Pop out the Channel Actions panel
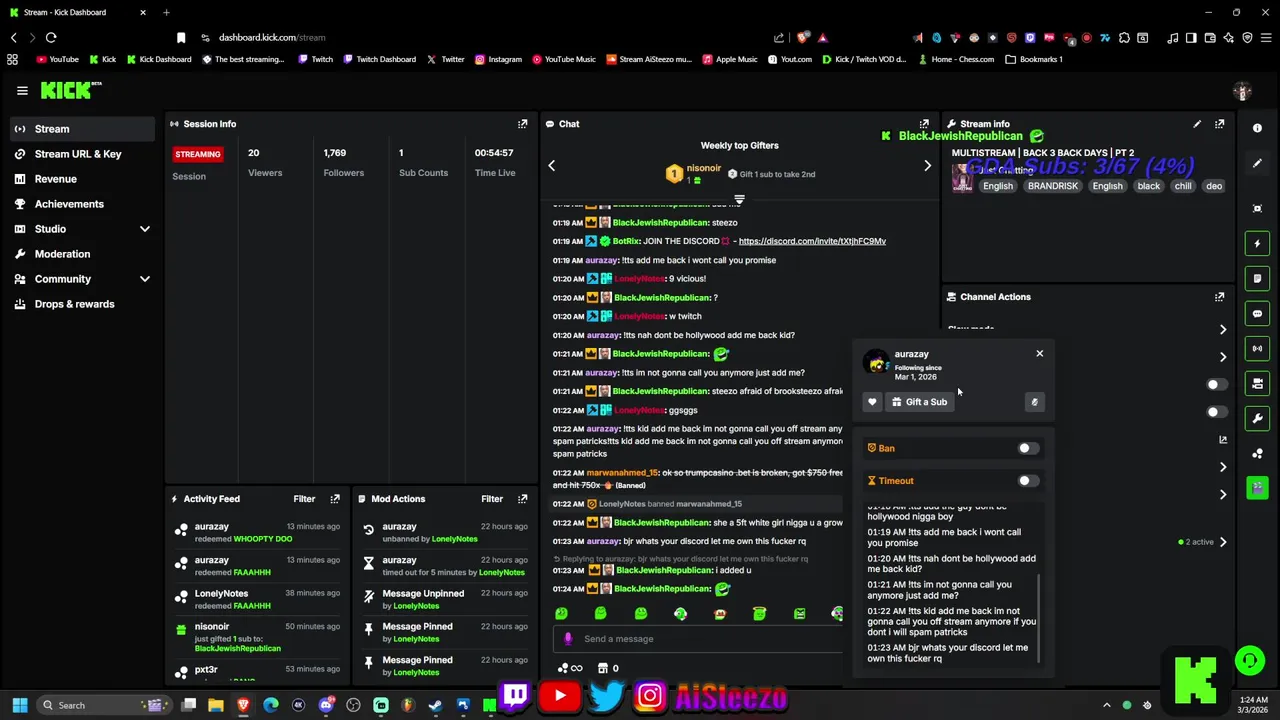This screenshot has width=1280, height=720. click(1219, 297)
